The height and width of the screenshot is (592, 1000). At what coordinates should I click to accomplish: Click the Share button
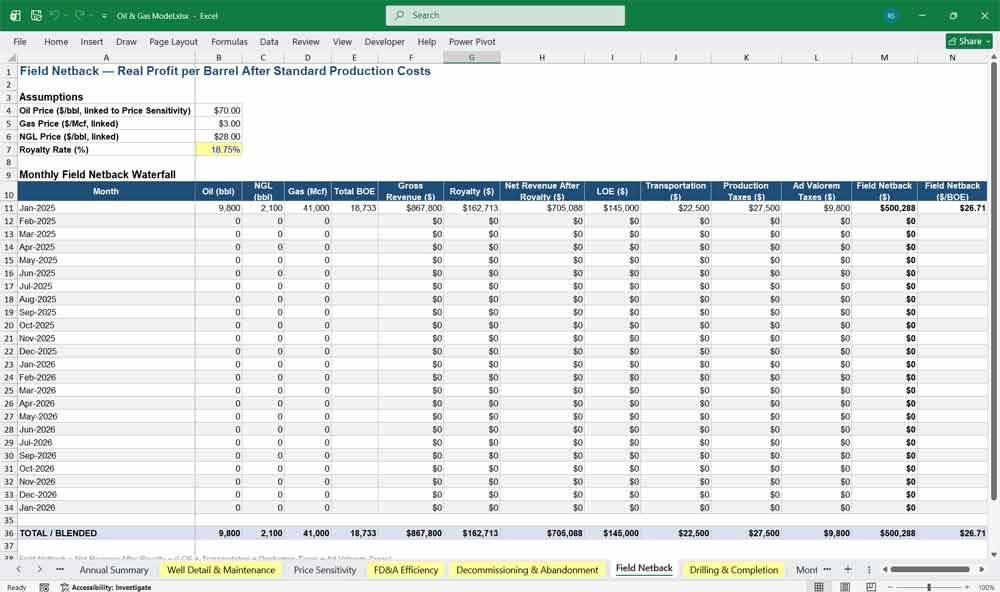(969, 41)
